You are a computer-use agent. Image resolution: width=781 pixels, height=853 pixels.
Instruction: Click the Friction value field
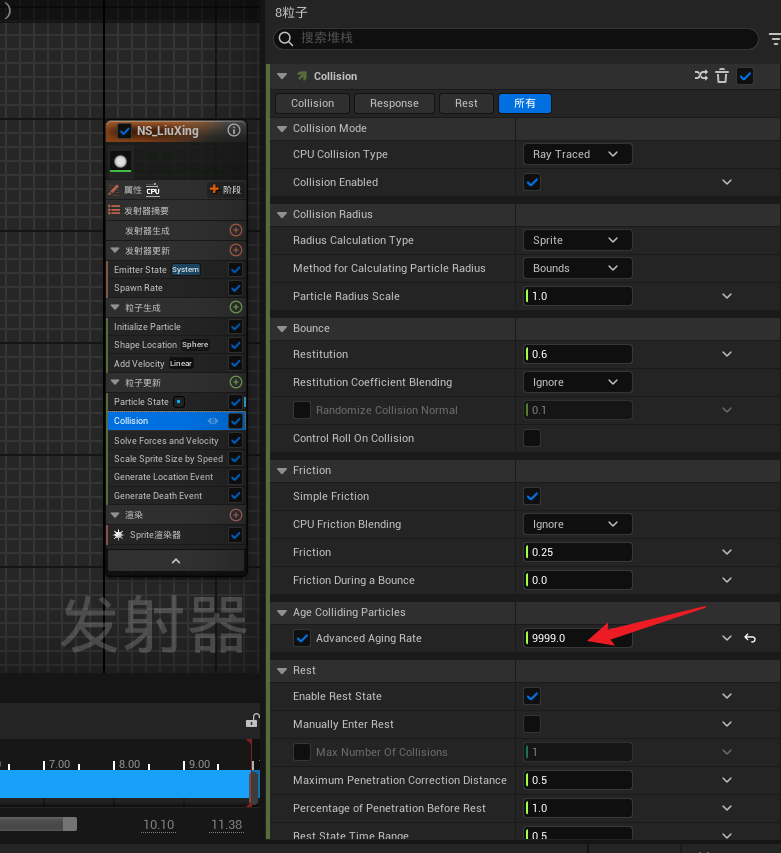point(578,552)
